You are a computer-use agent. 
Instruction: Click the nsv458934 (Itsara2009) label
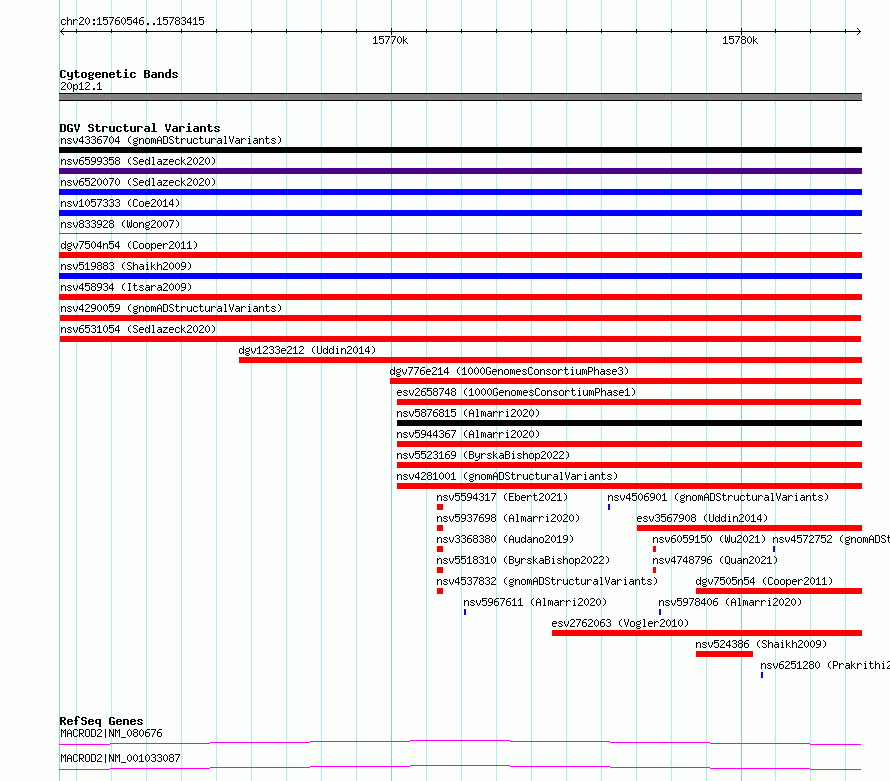126,287
